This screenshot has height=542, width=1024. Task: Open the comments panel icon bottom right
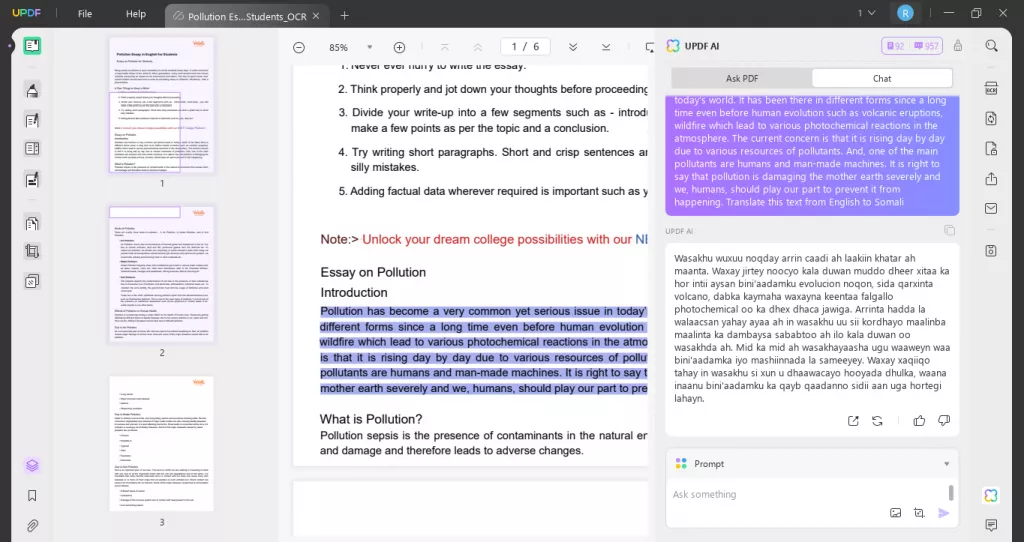[991, 524]
